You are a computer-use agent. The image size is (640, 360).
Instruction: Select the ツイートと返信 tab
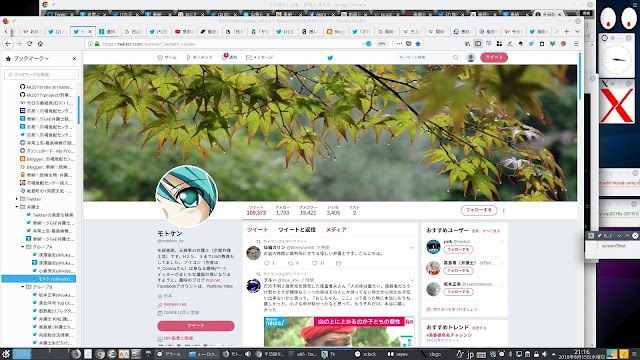(297, 230)
